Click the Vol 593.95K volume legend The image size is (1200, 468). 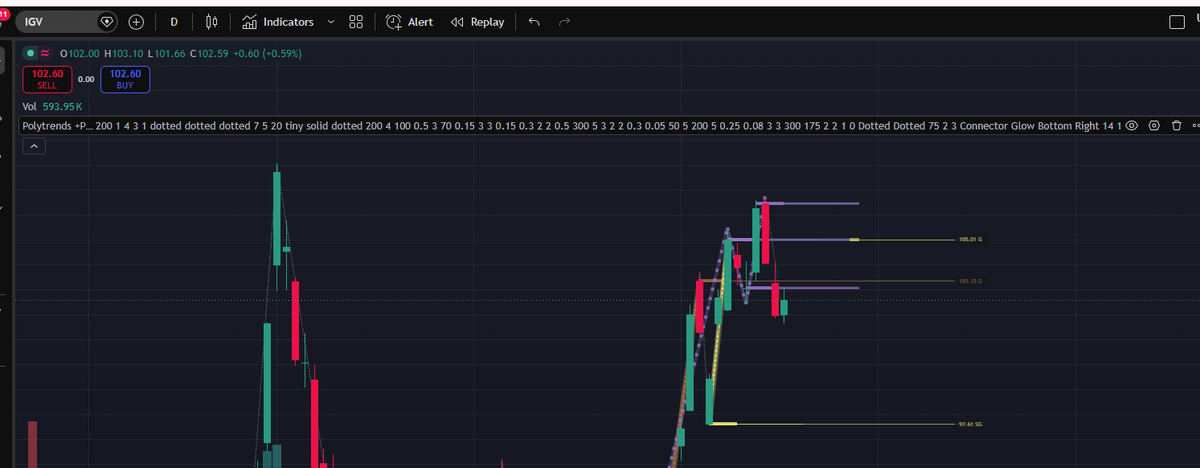pyautogui.click(x=52, y=106)
